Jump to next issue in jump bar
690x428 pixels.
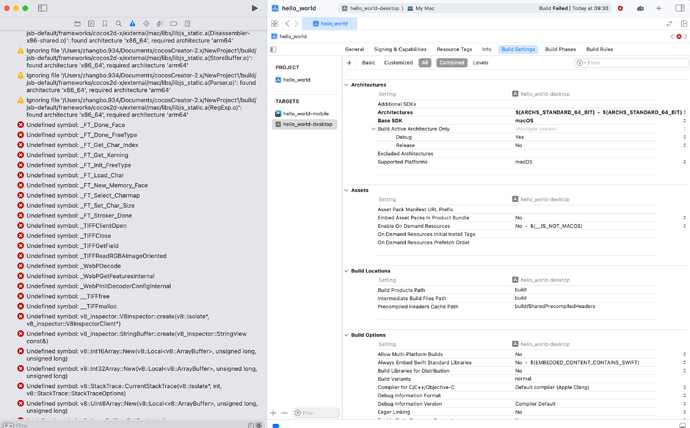[686, 37]
